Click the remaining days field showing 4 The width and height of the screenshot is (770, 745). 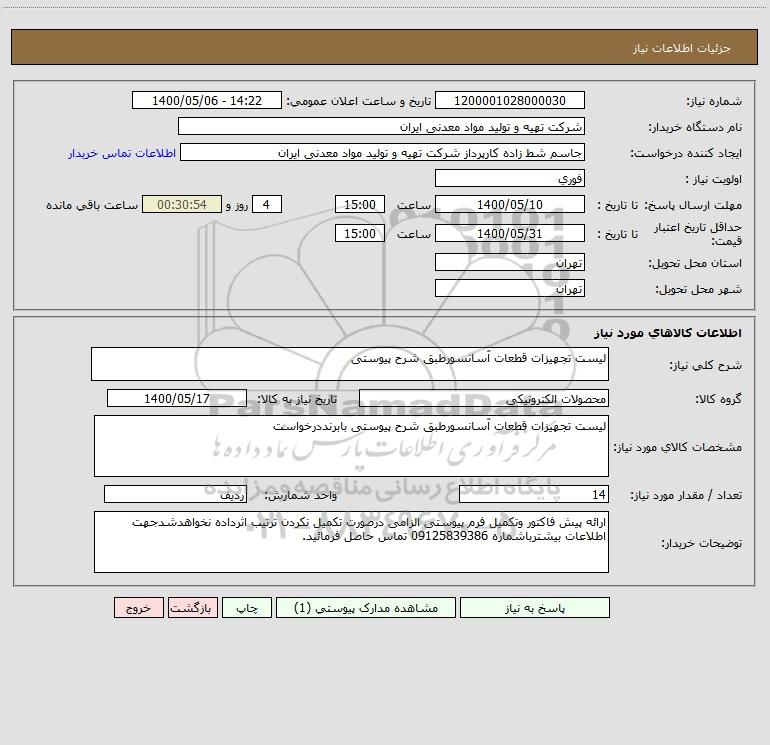[x=267, y=204]
